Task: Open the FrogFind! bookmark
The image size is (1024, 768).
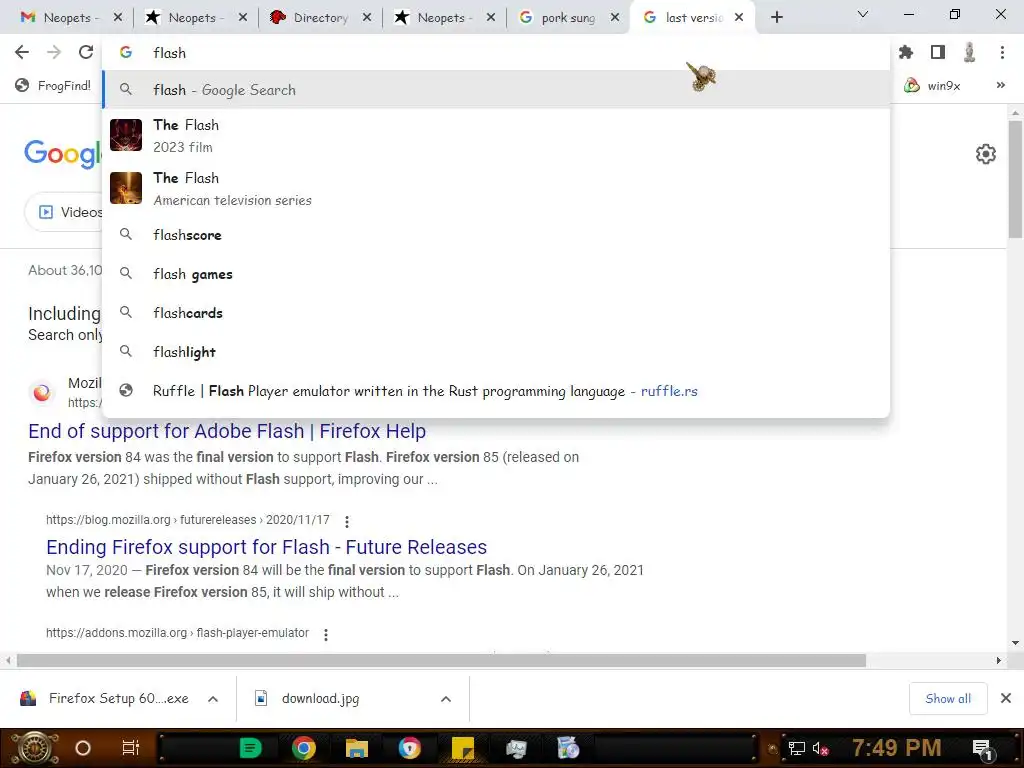Action: tap(54, 86)
